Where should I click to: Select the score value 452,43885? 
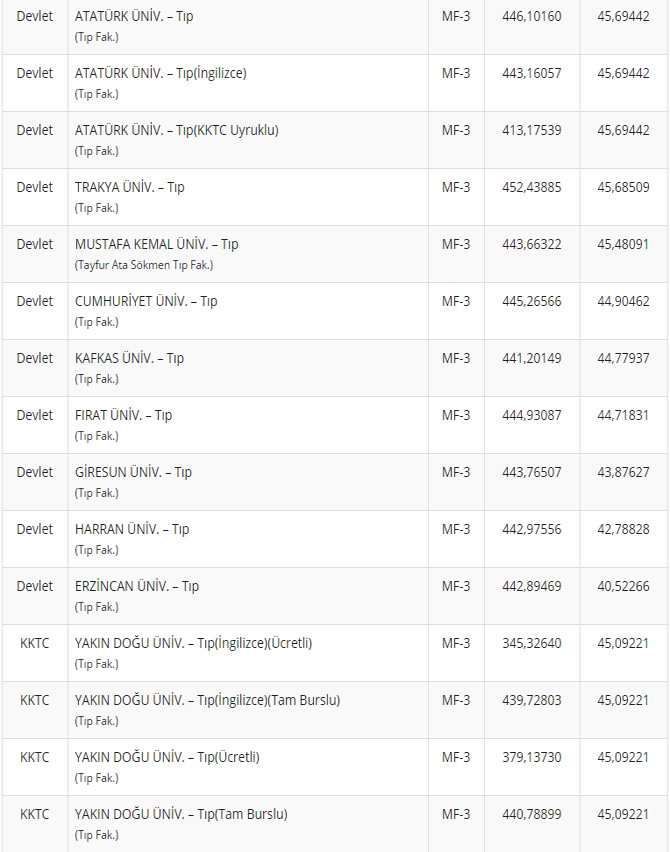tap(532, 187)
